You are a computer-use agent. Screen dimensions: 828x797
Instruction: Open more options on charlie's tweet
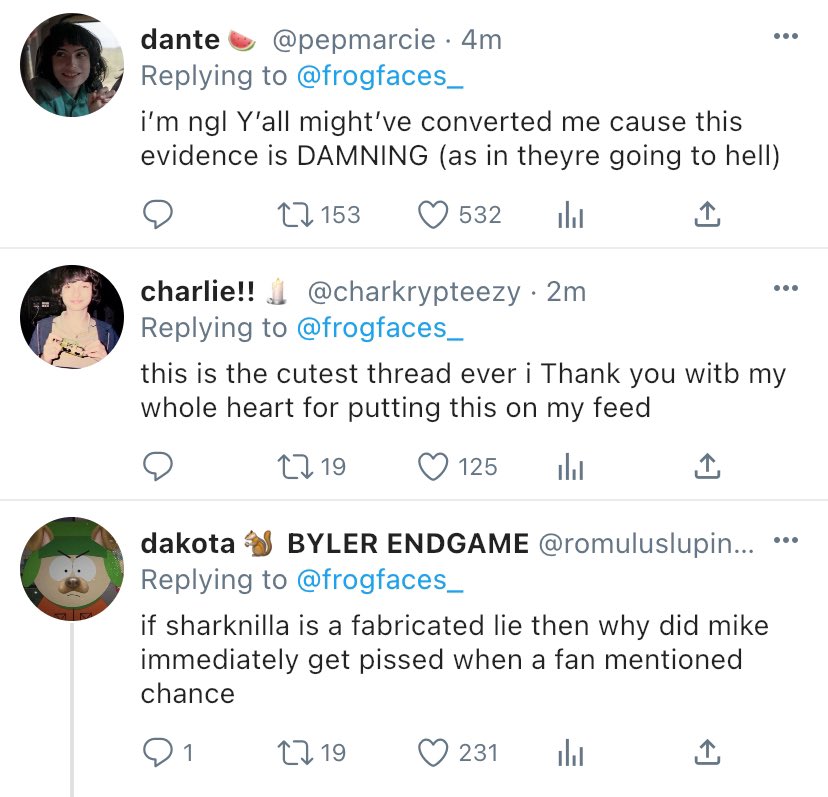tap(786, 290)
